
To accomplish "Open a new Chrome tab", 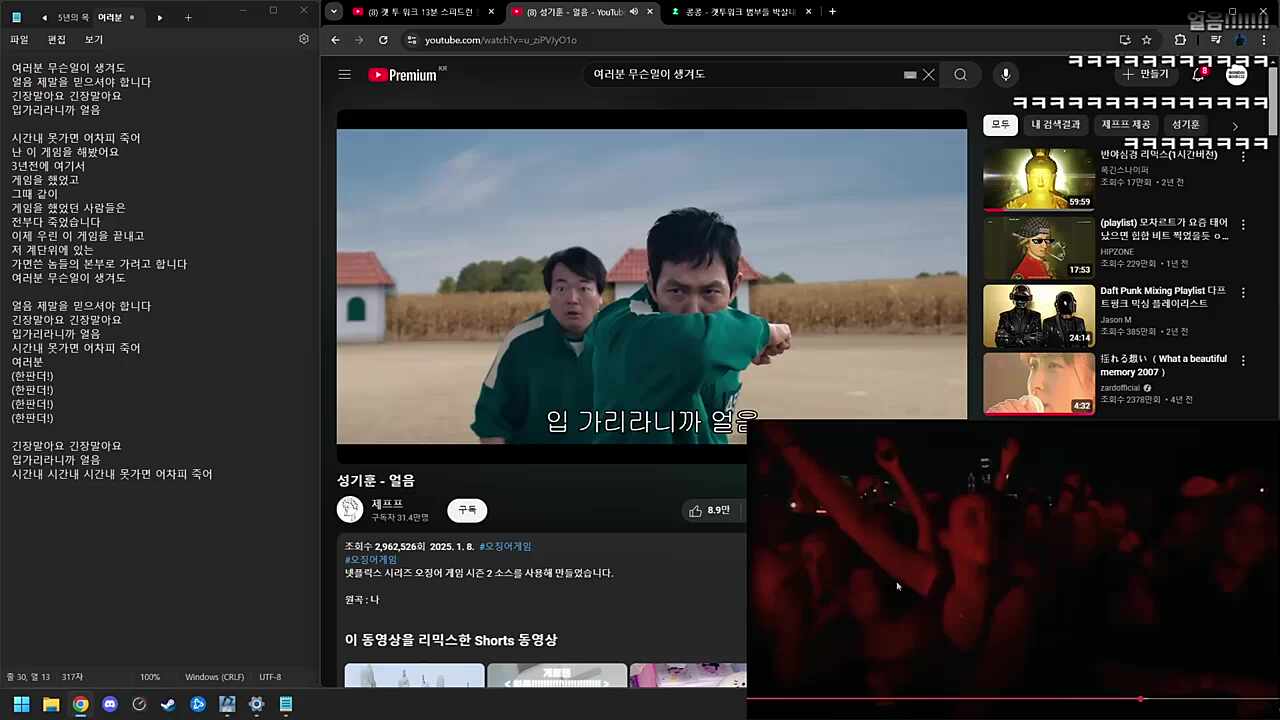I will (x=832, y=12).
